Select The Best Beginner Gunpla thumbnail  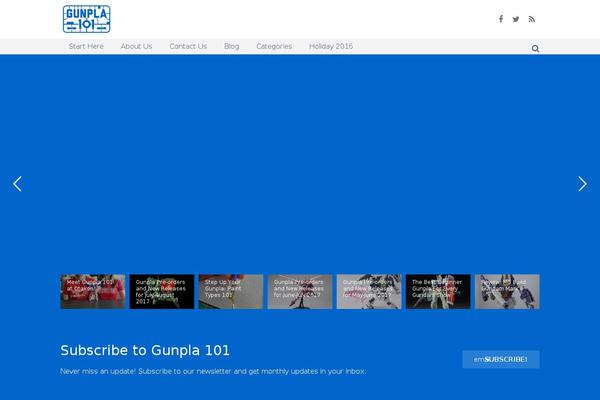click(438, 291)
